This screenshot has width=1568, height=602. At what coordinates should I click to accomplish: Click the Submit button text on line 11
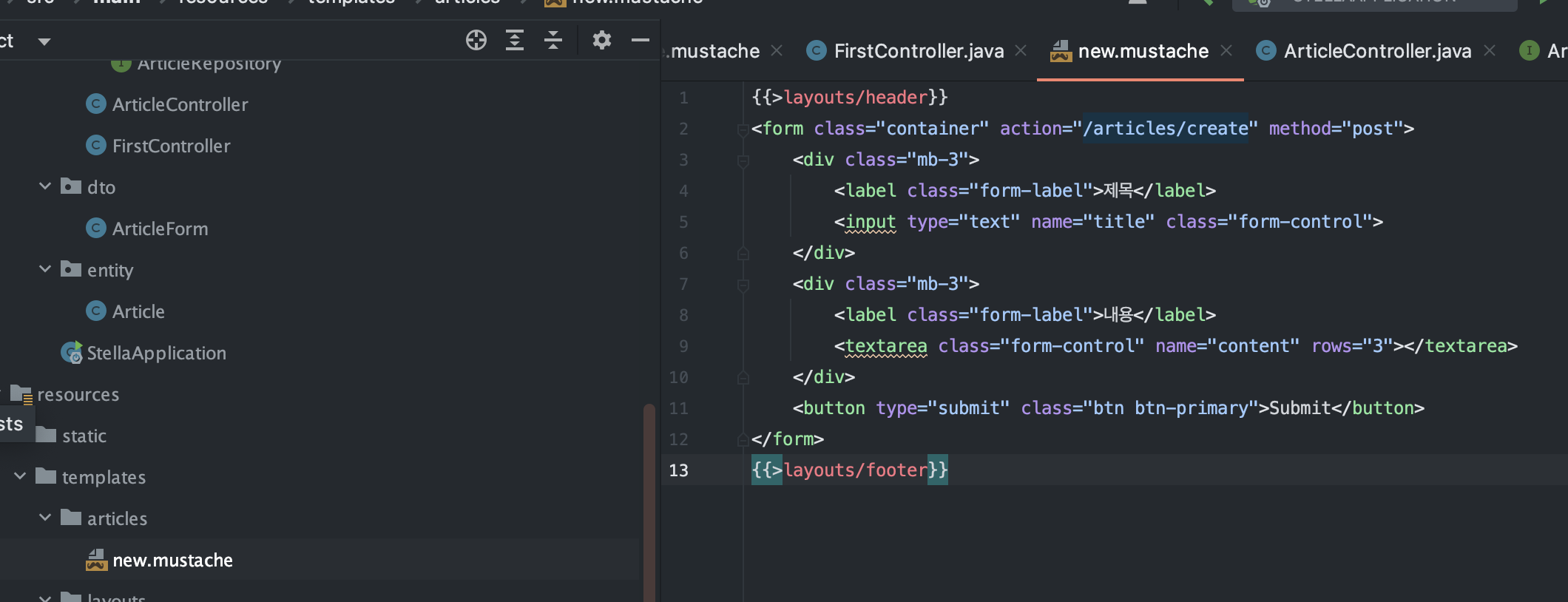coord(1300,407)
